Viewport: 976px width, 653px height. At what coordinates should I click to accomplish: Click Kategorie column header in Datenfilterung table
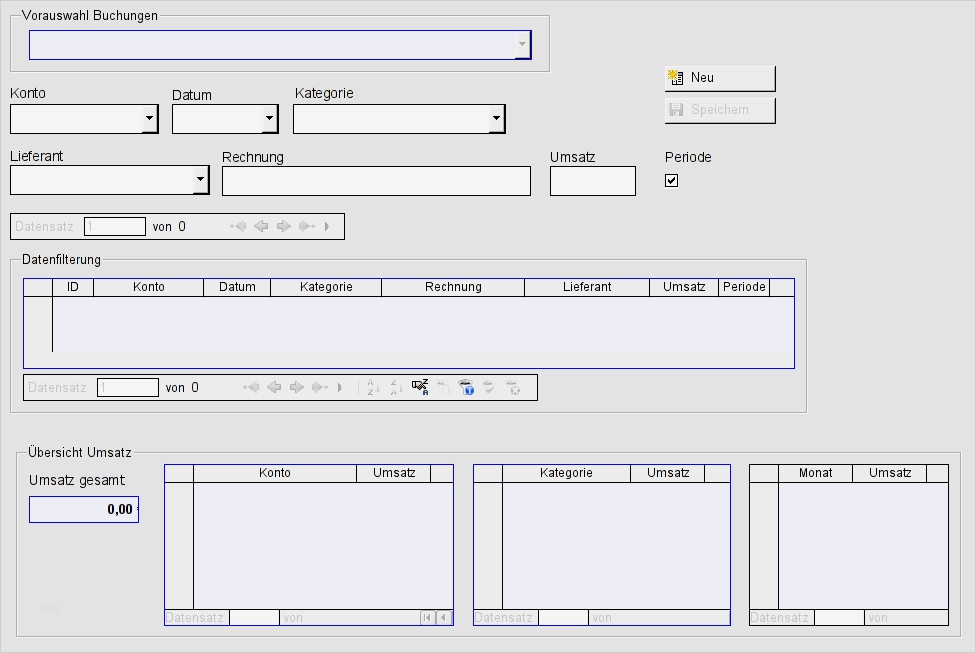tap(326, 287)
